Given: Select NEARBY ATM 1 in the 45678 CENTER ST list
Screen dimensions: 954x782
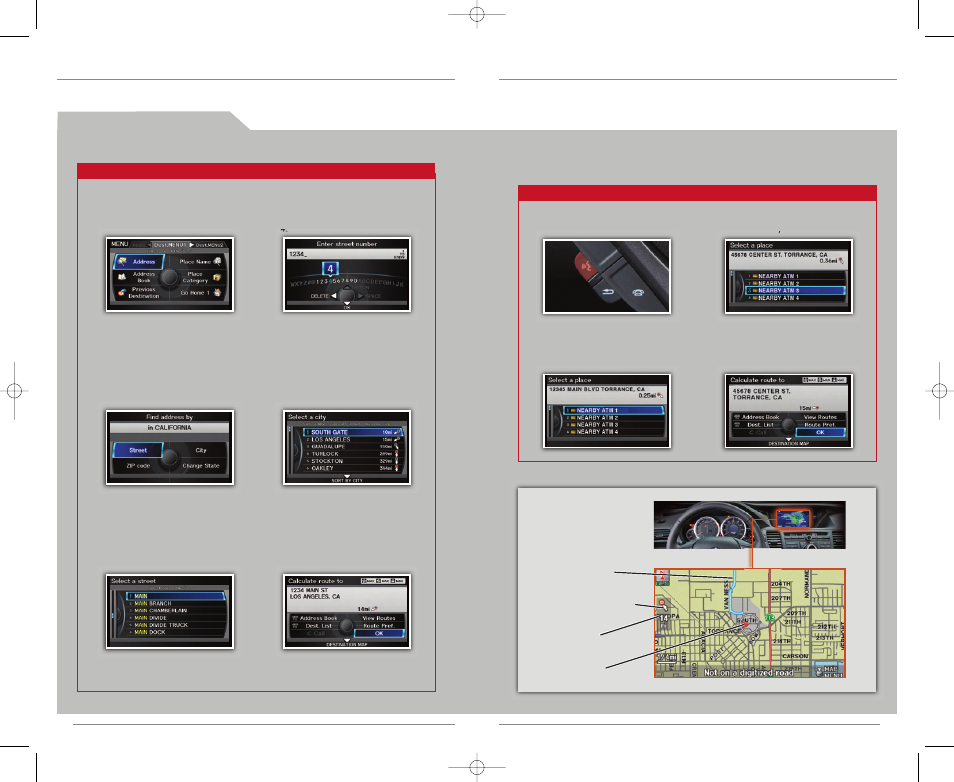Looking at the screenshot, I should click(x=795, y=276).
